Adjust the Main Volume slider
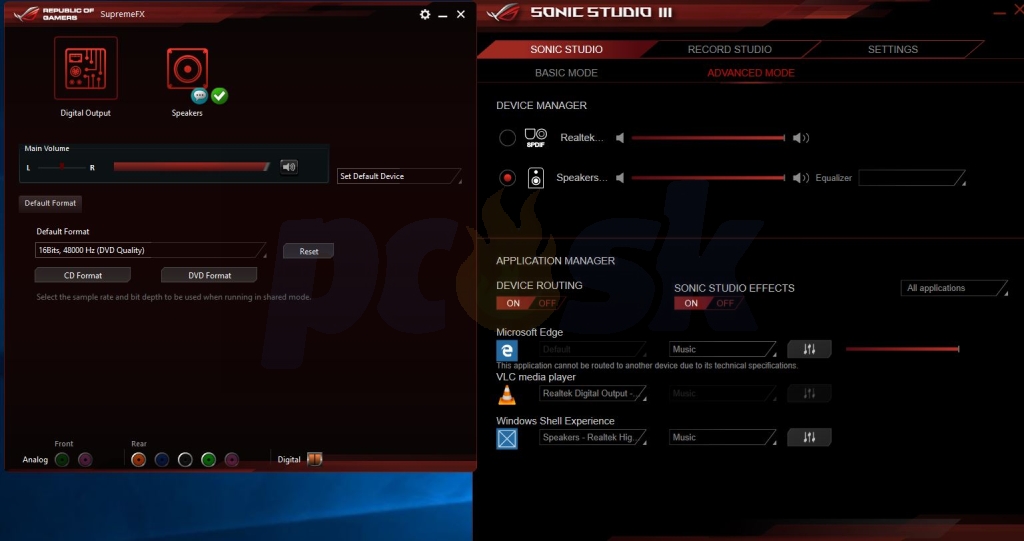 (x=192, y=167)
